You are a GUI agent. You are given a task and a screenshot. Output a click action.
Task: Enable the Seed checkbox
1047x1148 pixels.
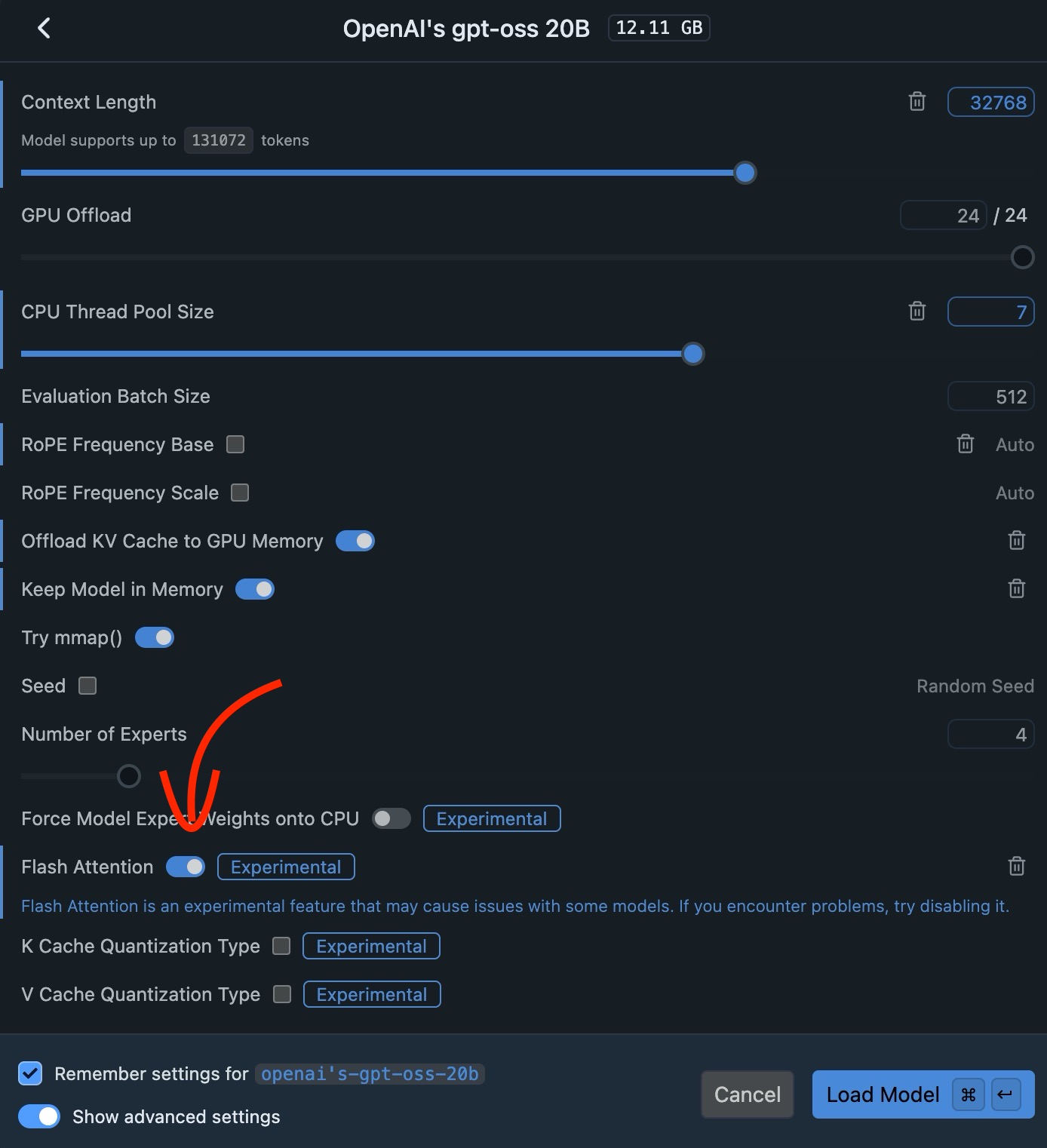(x=88, y=686)
